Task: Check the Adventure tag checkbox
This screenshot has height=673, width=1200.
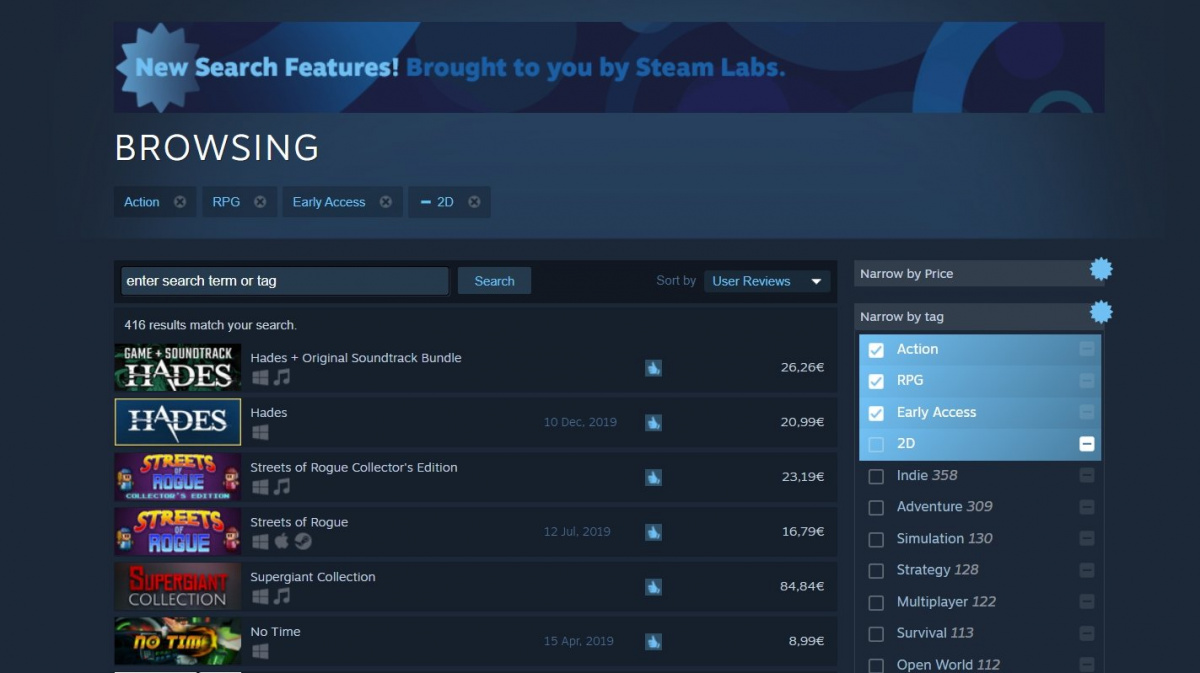Action: point(876,507)
